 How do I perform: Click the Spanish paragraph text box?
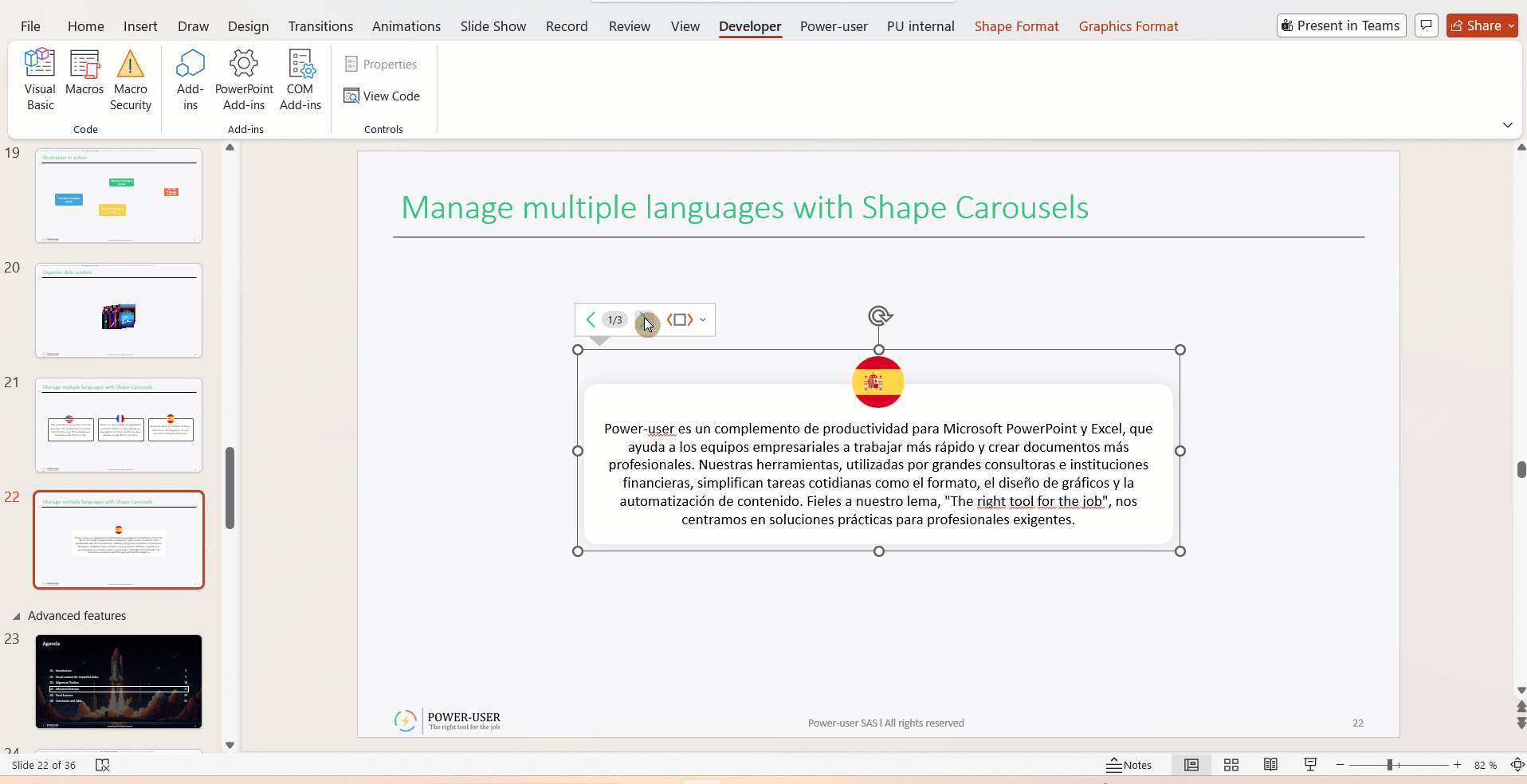tap(878, 474)
